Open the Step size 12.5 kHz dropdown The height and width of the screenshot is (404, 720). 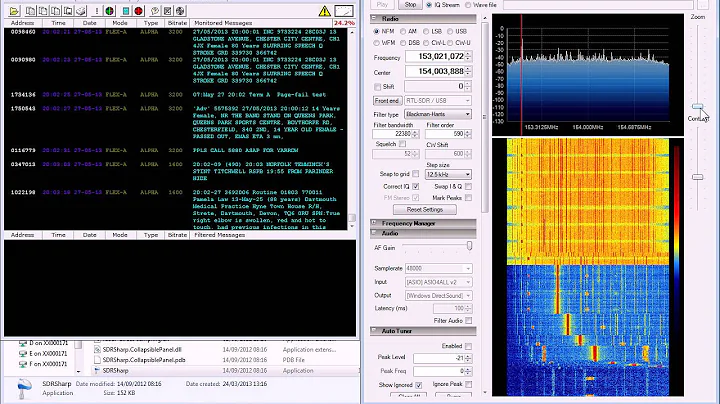click(x=448, y=174)
